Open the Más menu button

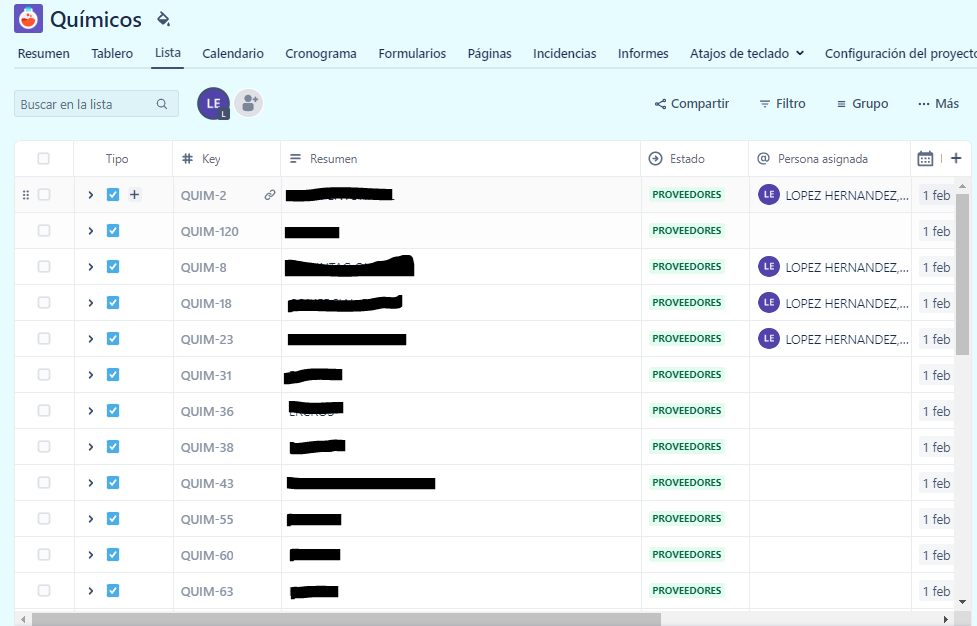point(938,104)
